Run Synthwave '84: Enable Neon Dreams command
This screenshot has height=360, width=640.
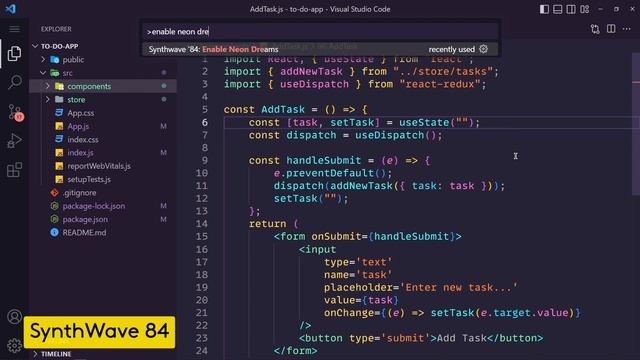[321, 49]
